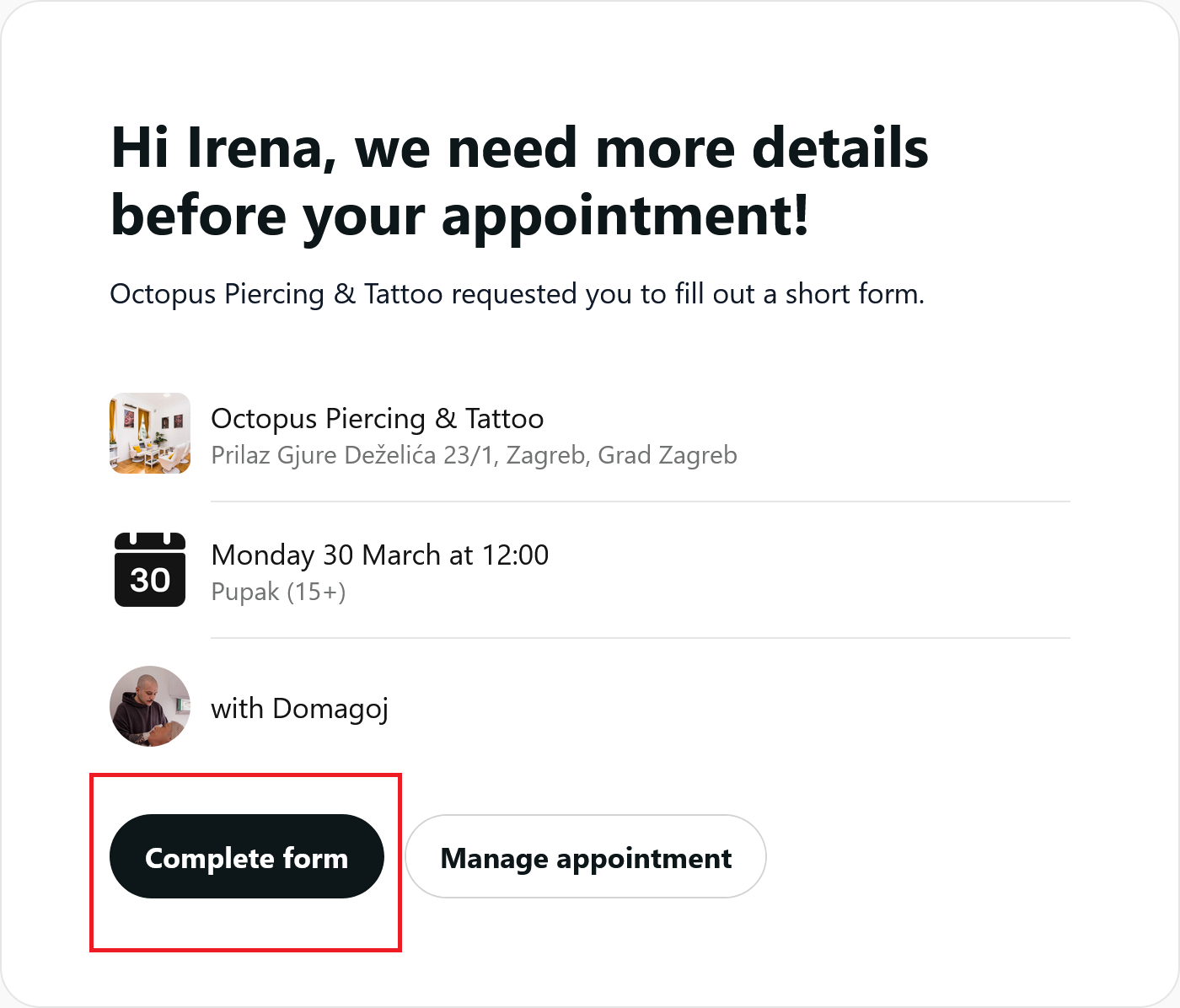The width and height of the screenshot is (1180, 1008).
Task: Click the divider line below the Pupak service
Action: (x=641, y=638)
